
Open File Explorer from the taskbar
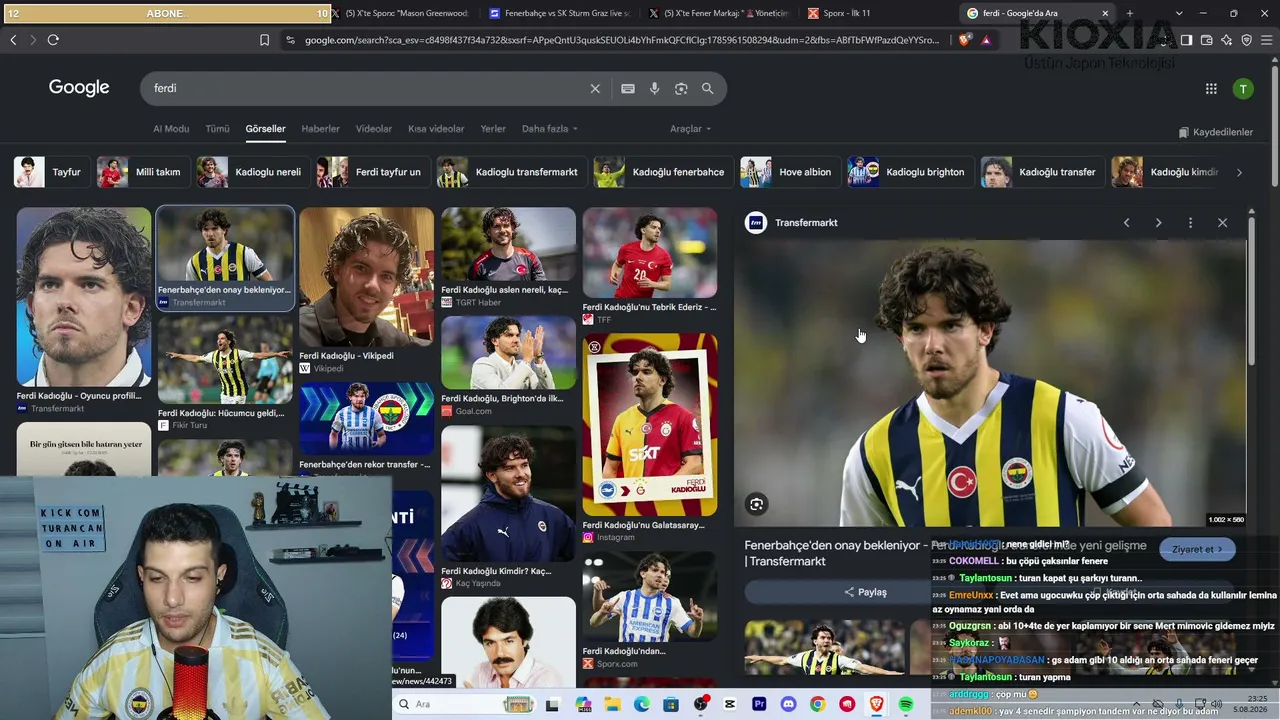tap(612, 705)
